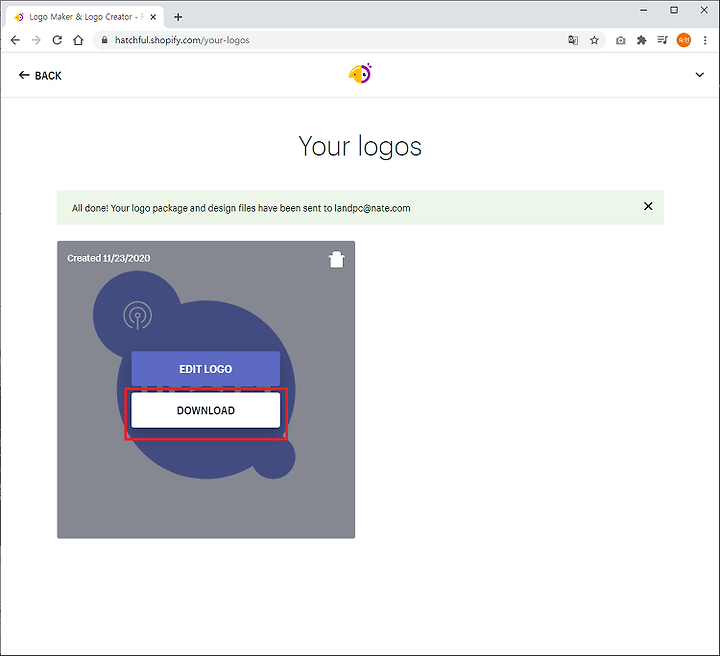
Task: Click the EDIT LOGO button
Action: pos(206,369)
